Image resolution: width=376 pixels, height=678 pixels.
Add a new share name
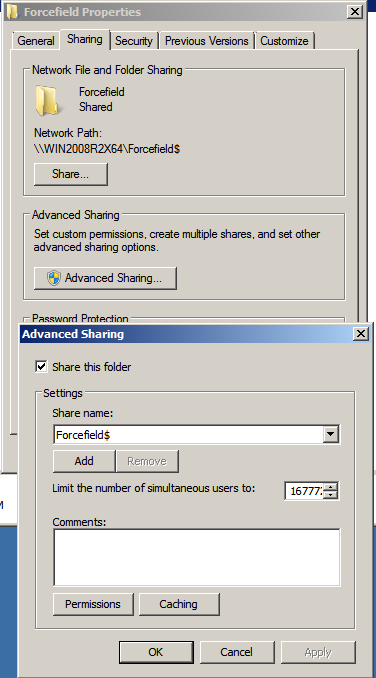84,461
